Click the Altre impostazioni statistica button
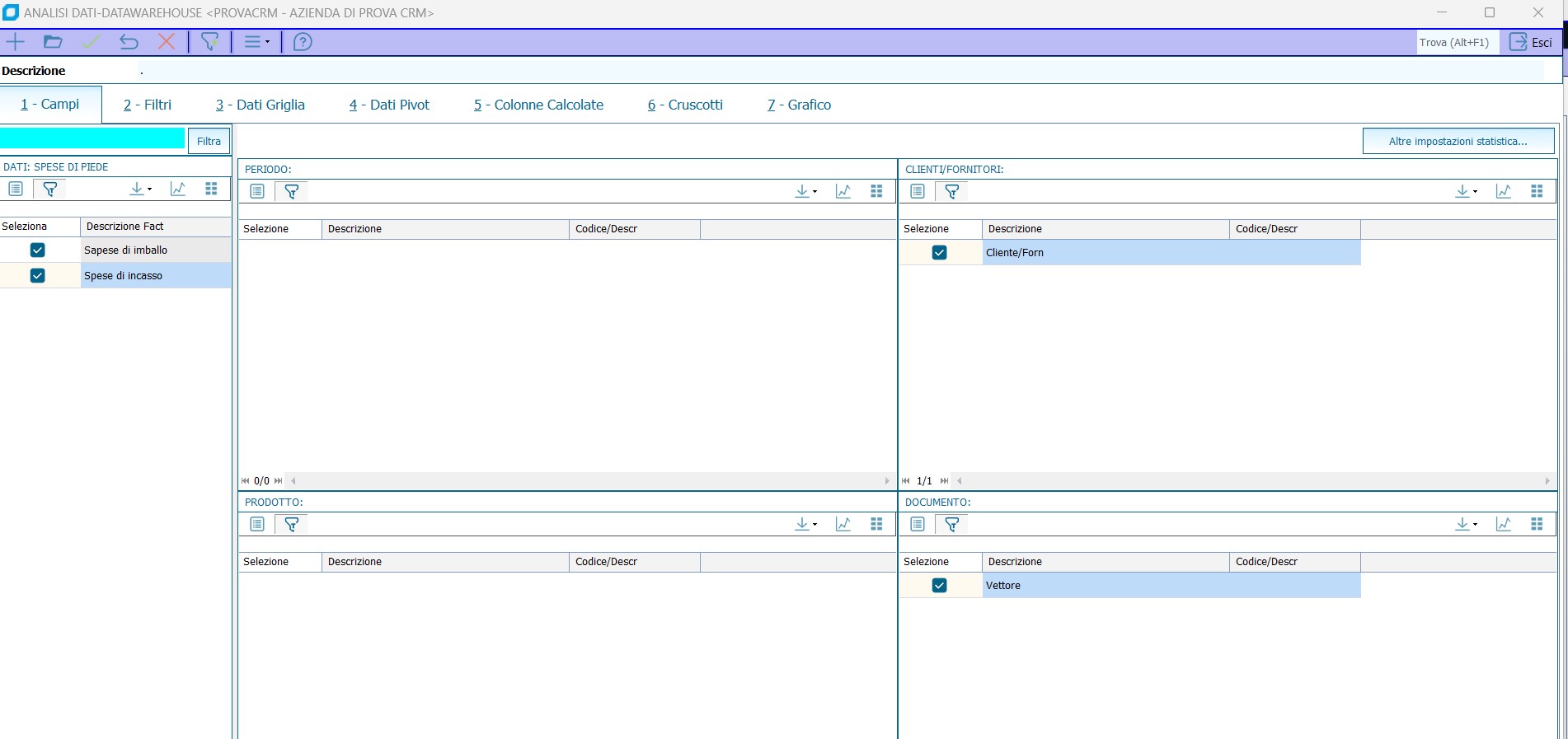 (x=1458, y=142)
